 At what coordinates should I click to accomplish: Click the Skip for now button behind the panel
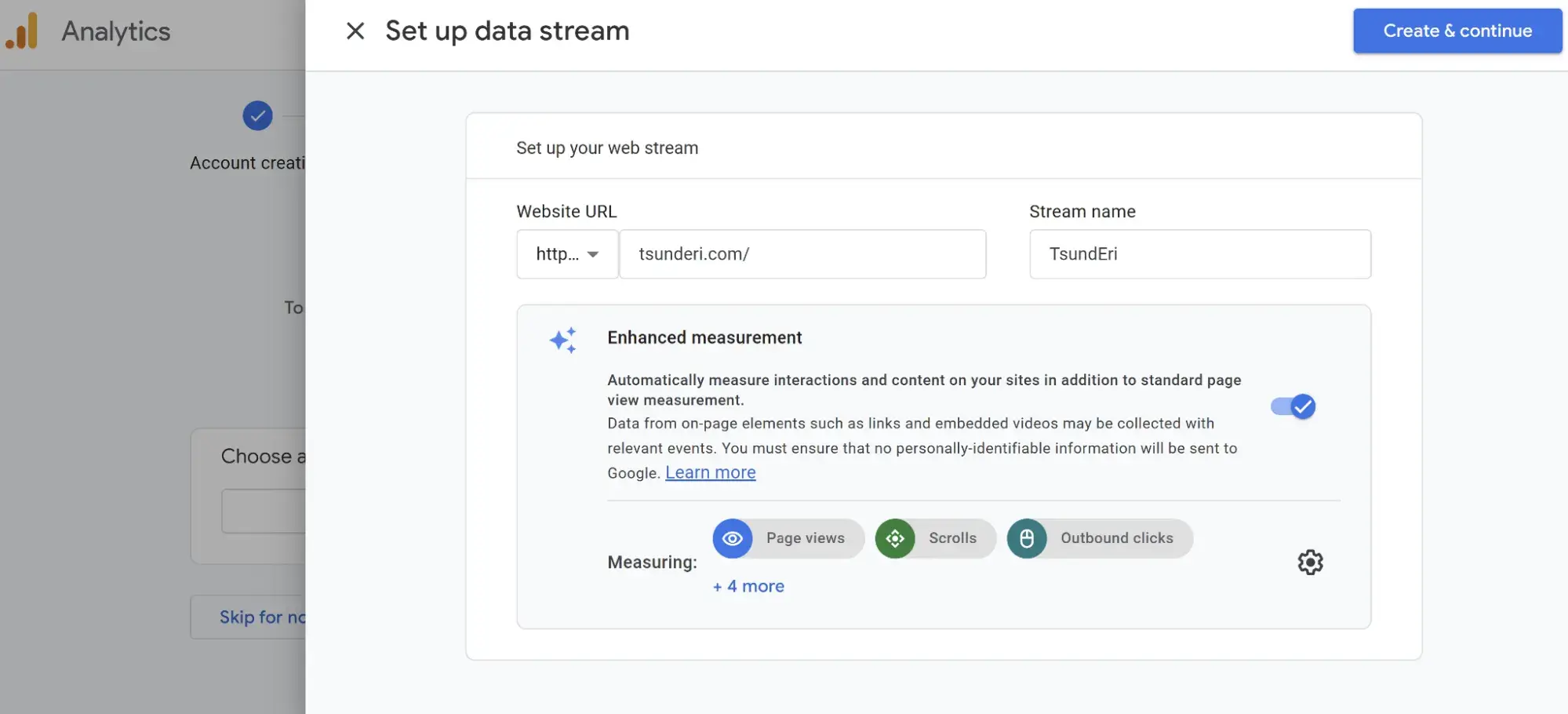[248, 617]
